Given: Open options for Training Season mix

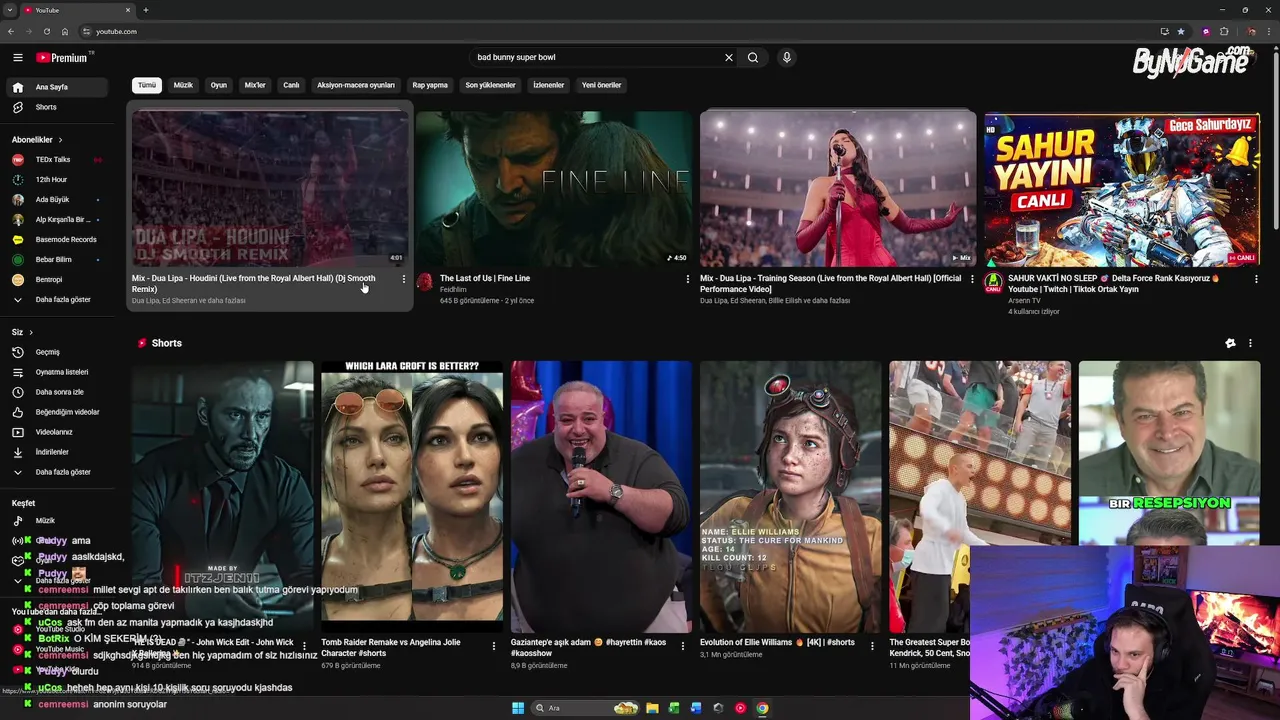Looking at the screenshot, I should 972,279.
